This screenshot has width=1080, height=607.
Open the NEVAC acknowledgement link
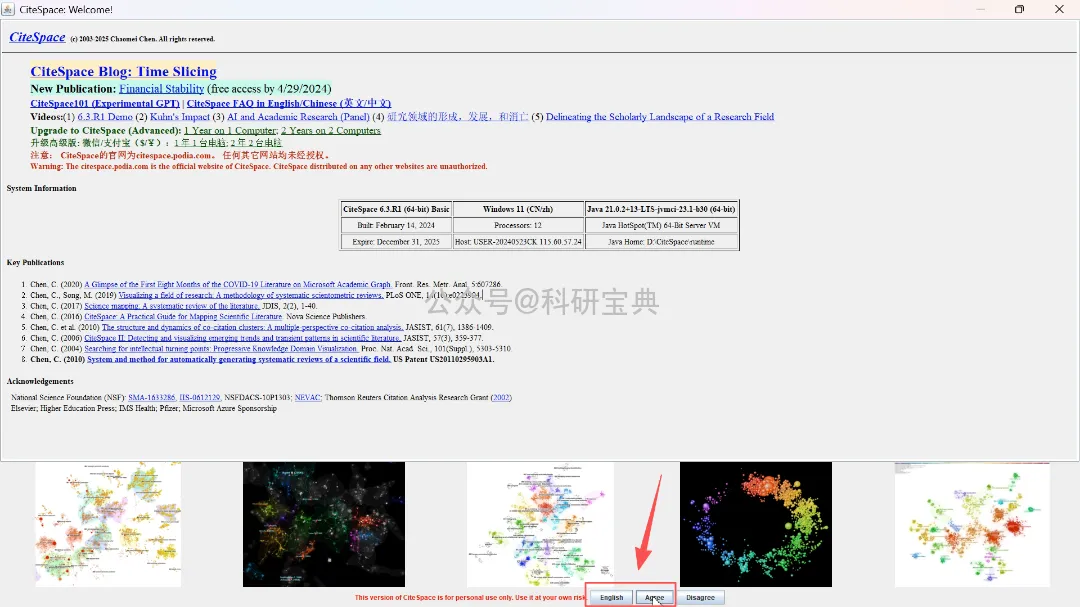pos(307,398)
